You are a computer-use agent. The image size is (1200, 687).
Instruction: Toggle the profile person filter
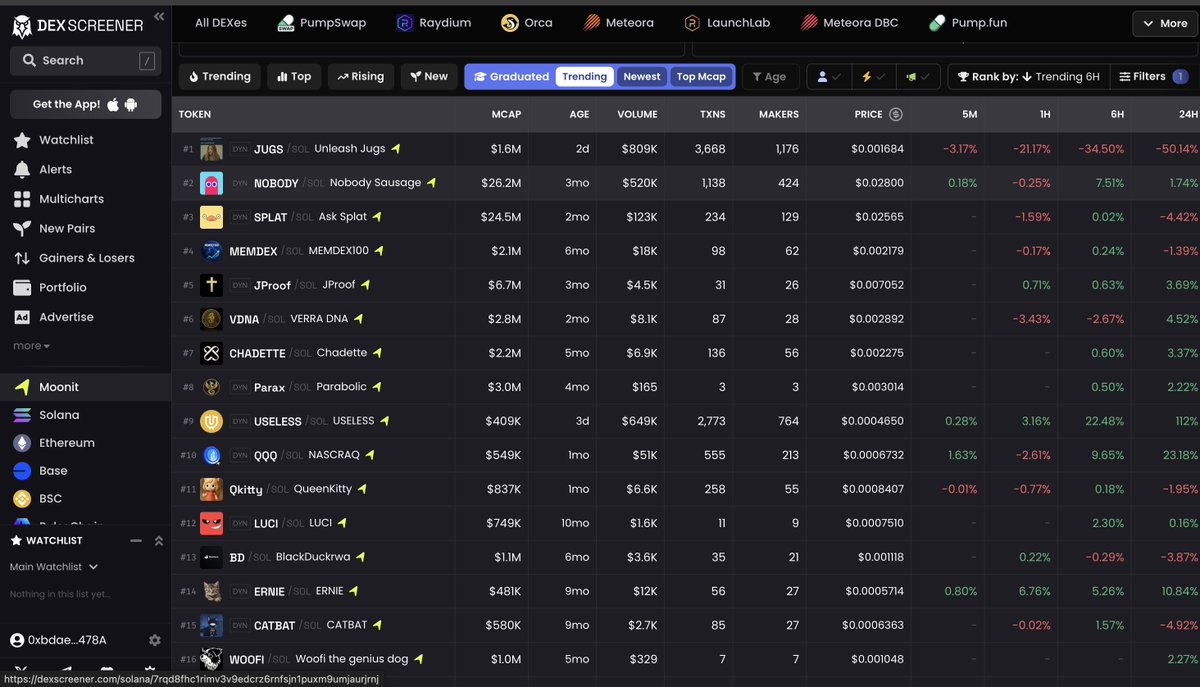click(829, 76)
